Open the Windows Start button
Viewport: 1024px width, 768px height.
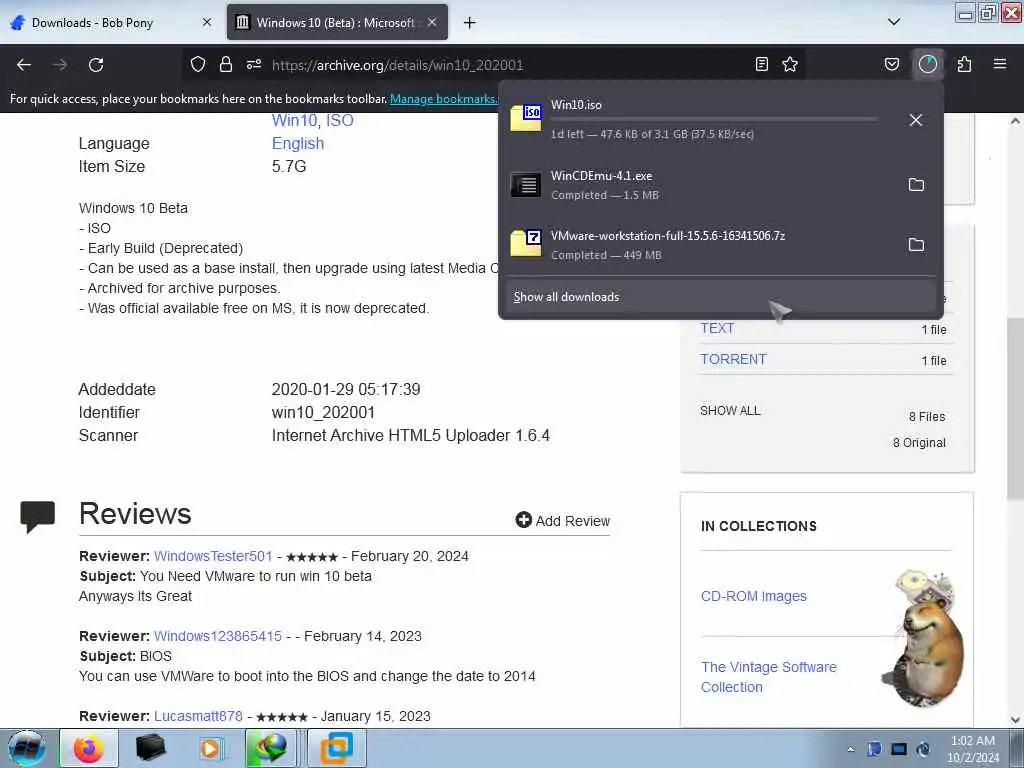27,748
